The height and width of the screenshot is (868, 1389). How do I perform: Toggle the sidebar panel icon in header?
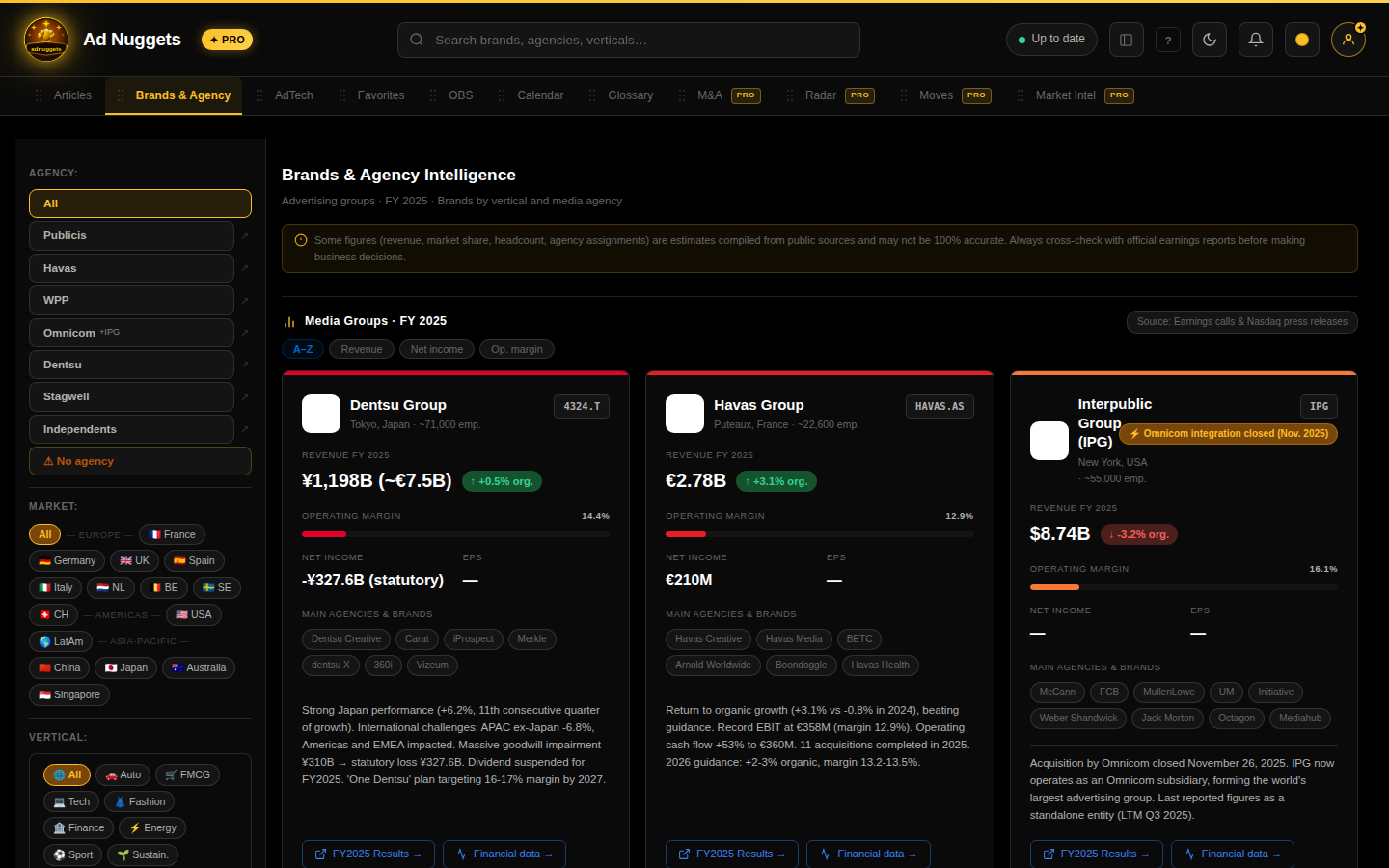[1126, 40]
